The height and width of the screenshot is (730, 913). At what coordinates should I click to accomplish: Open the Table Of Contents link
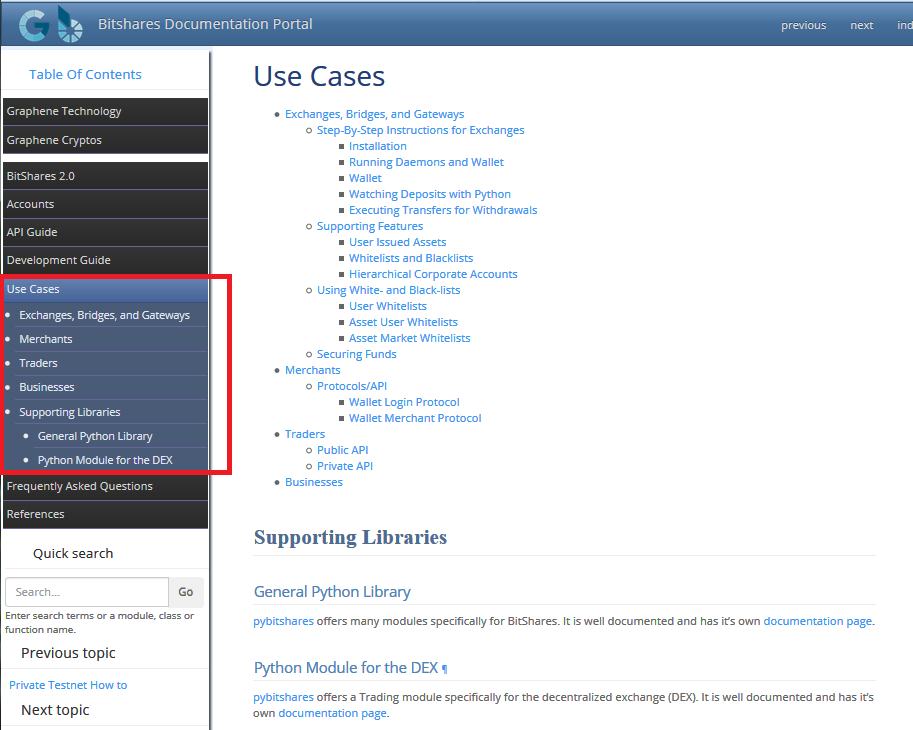point(85,75)
